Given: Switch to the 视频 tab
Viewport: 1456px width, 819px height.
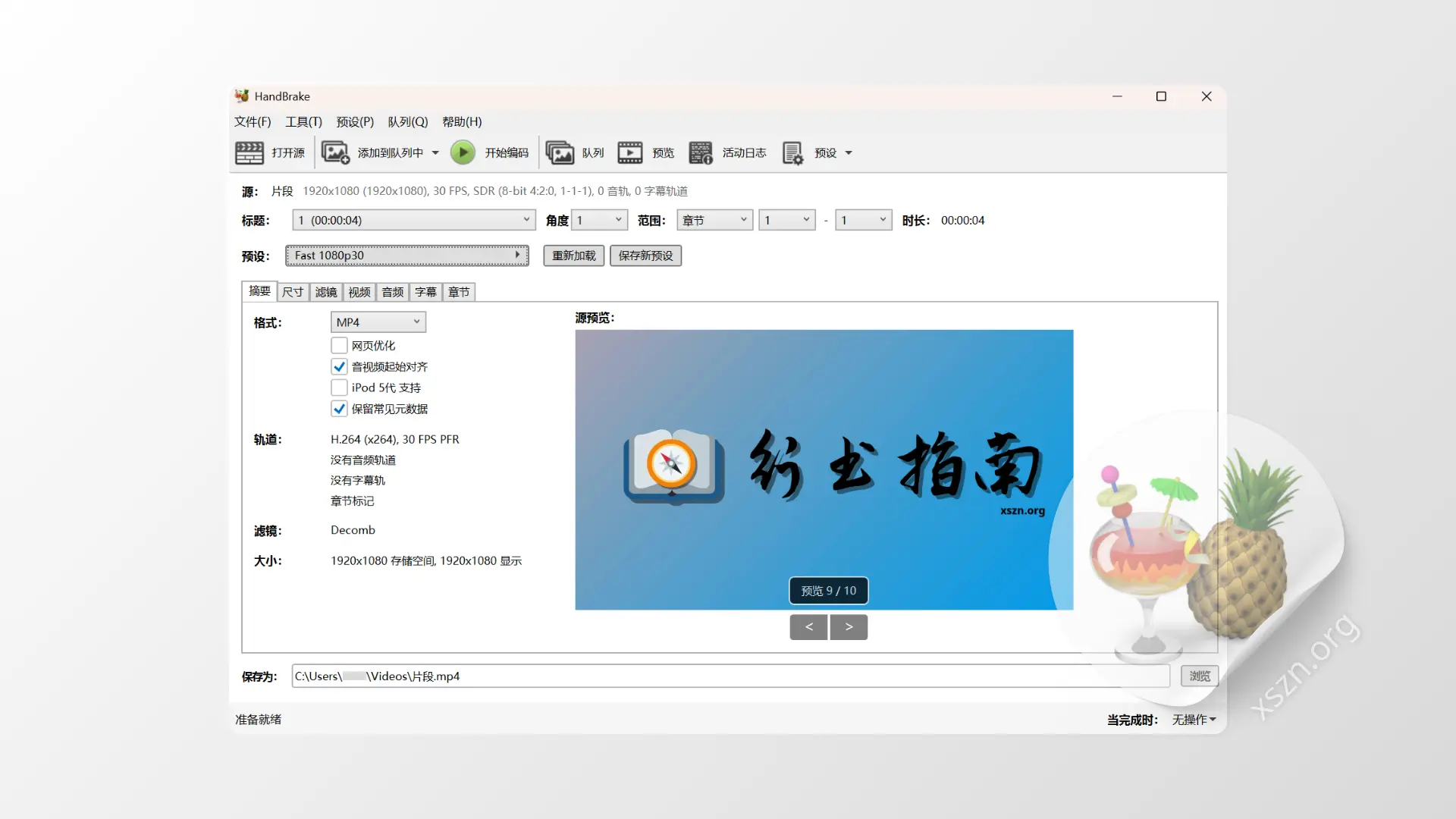Looking at the screenshot, I should (359, 291).
